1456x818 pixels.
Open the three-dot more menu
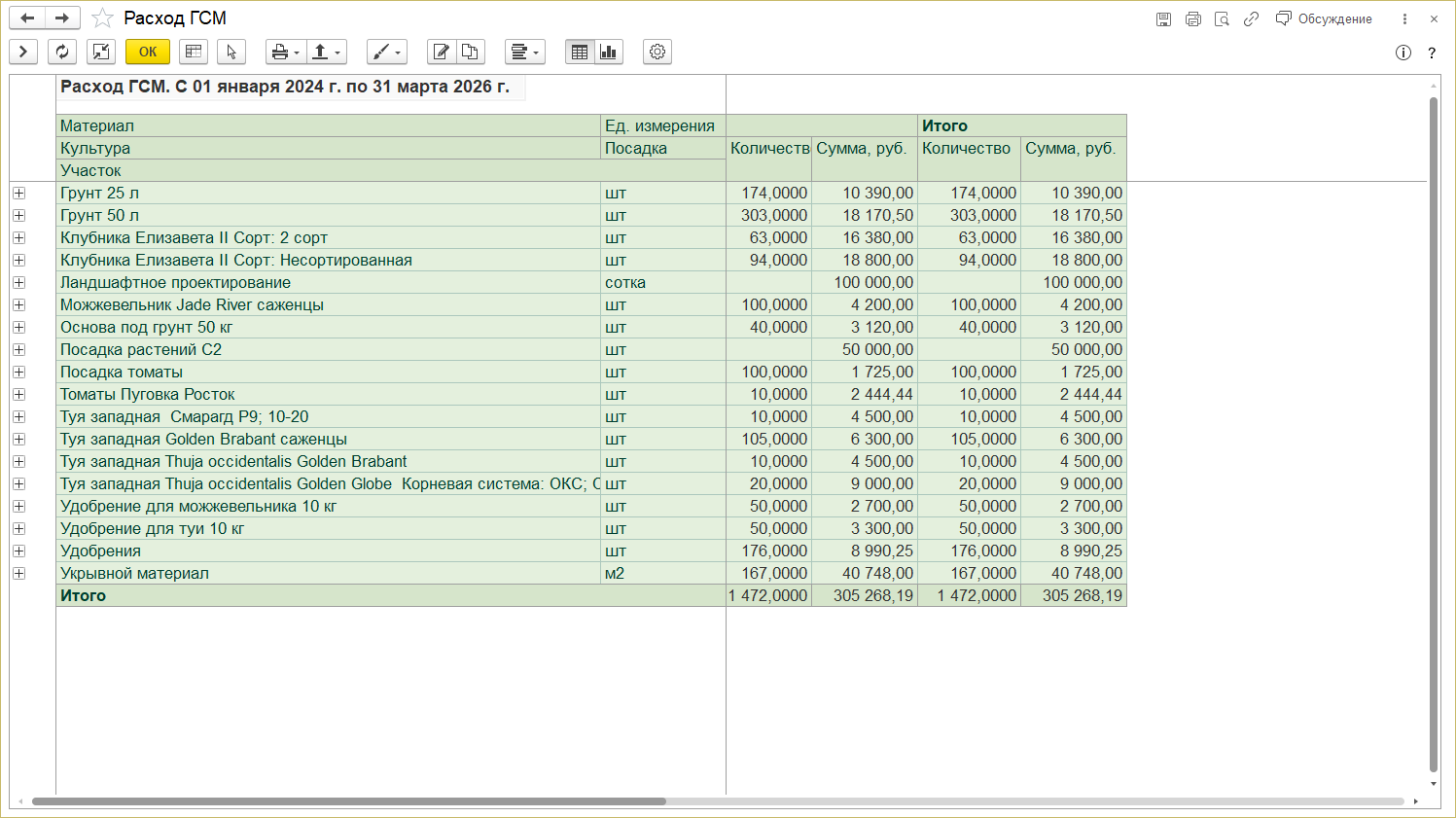1404,19
